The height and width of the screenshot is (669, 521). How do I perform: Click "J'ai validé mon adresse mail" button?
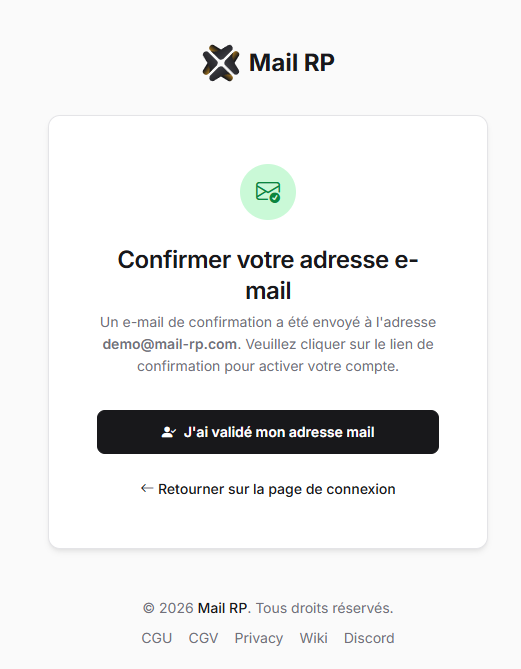tap(268, 432)
